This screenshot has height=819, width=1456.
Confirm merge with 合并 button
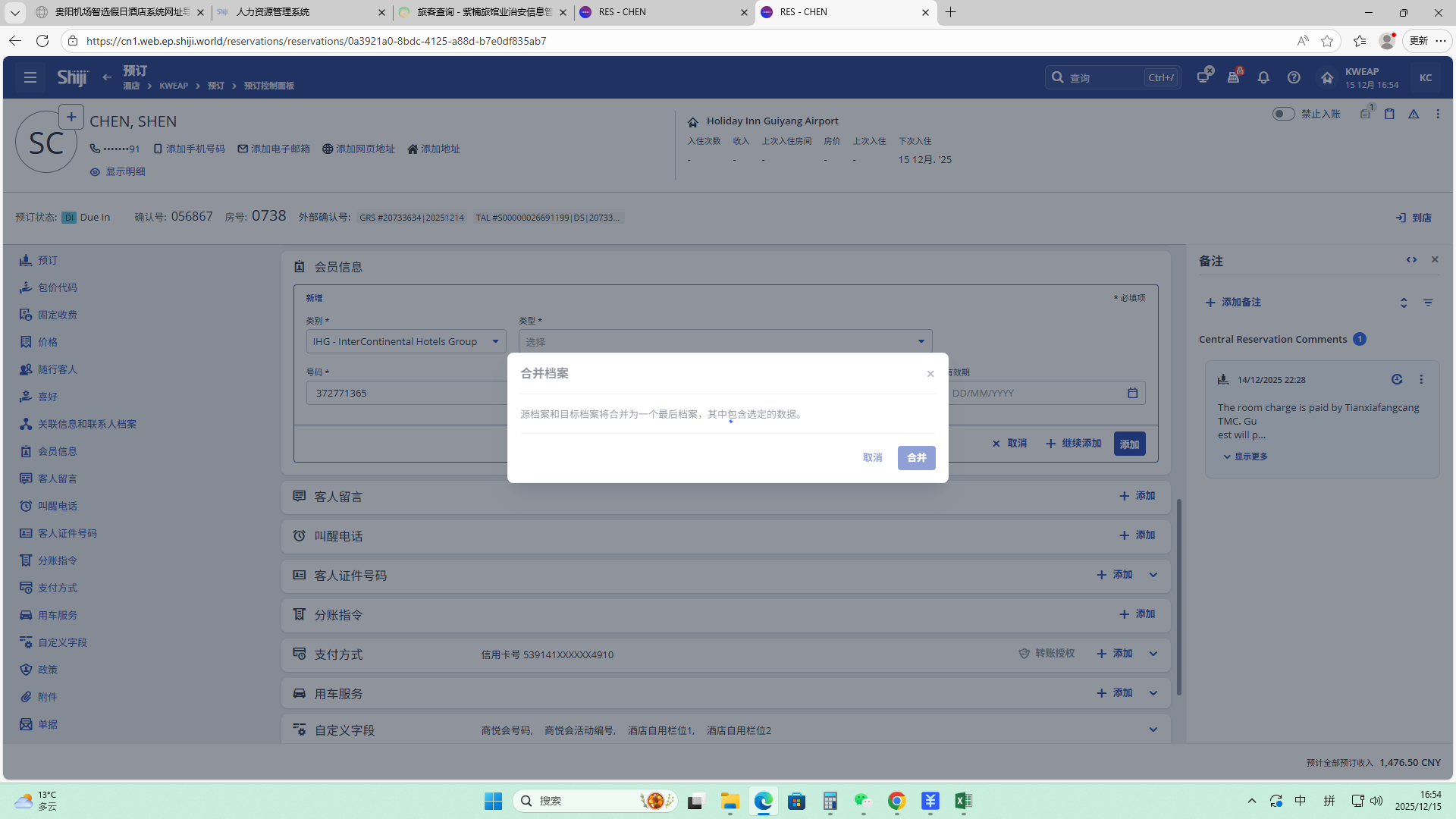click(x=916, y=457)
